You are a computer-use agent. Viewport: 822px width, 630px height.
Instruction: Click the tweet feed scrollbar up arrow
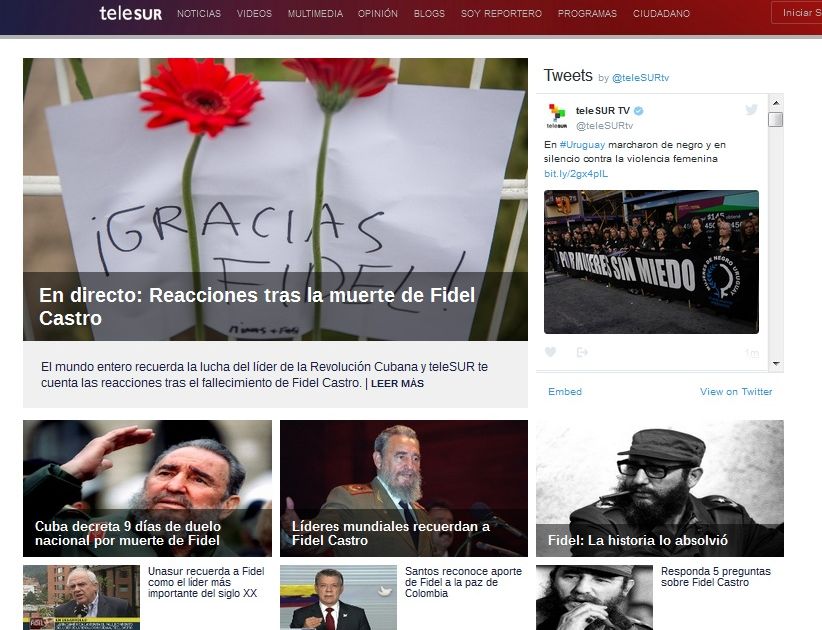coord(776,102)
